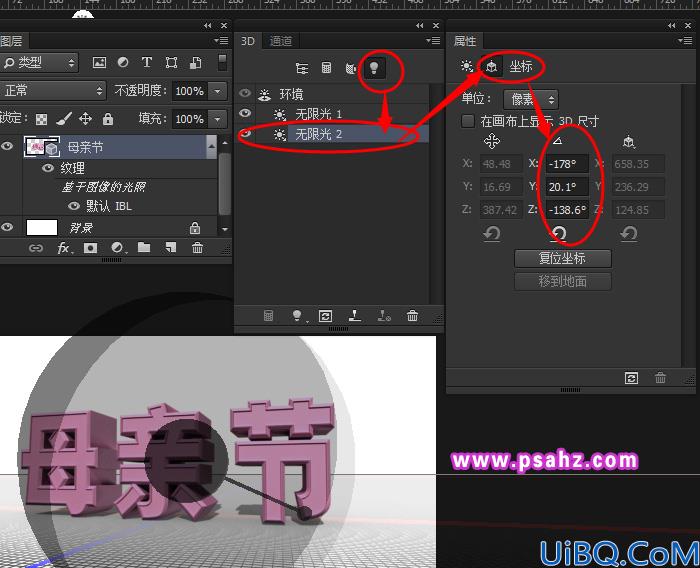Open the Properties panel flyout menu
700x568 pixels.
coord(685,41)
